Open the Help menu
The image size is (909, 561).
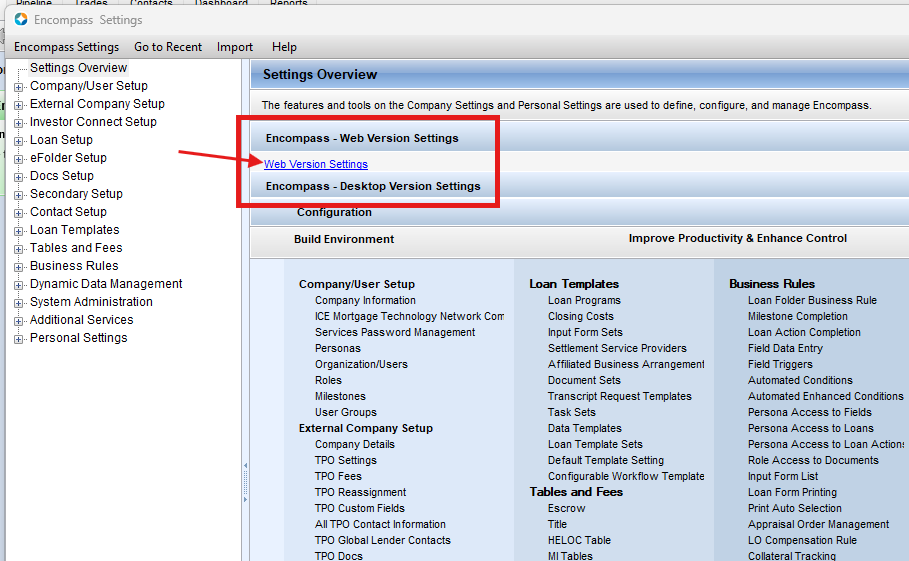[284, 47]
